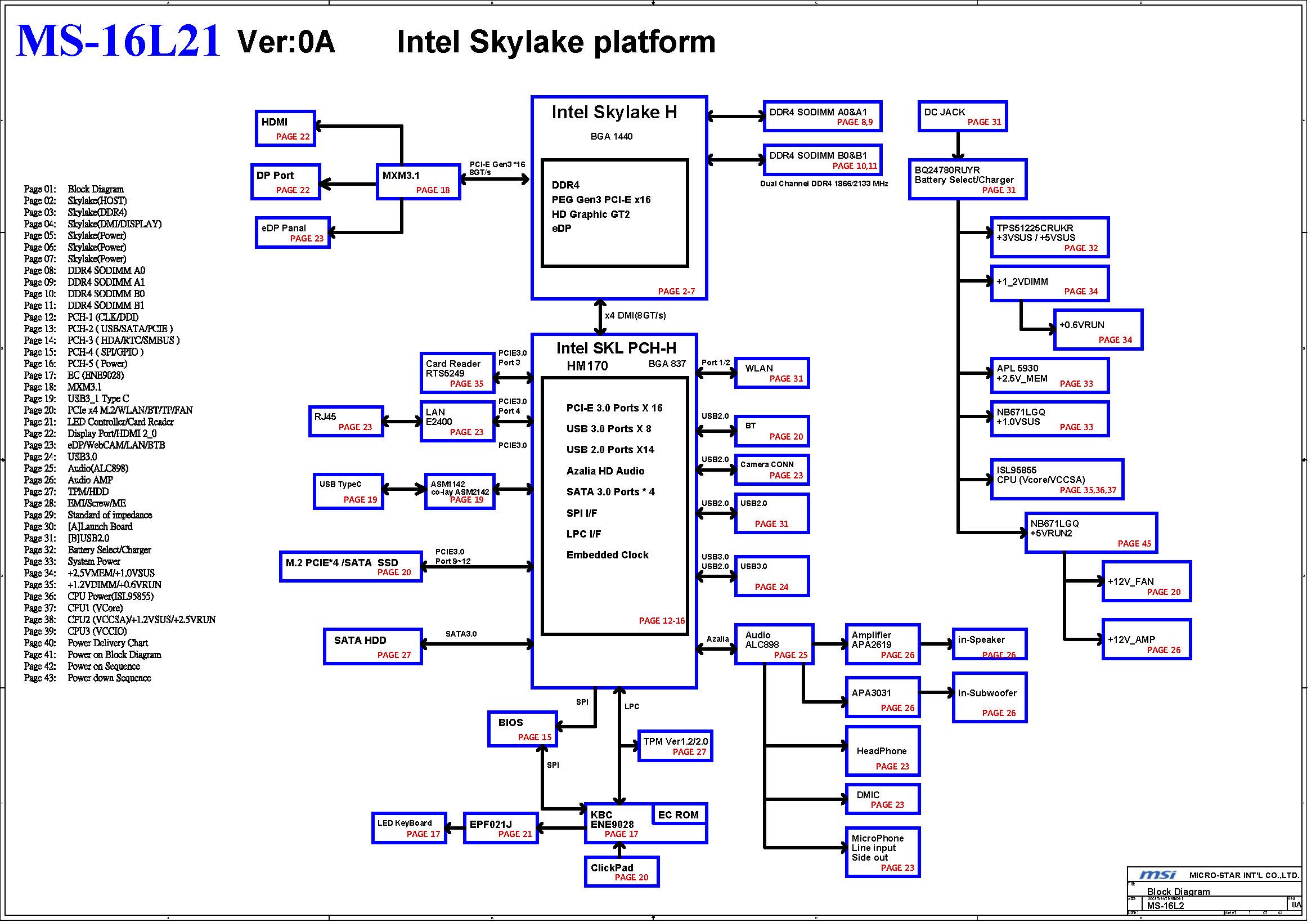
Task: Select the SATA HDD block
Action: click(372, 647)
